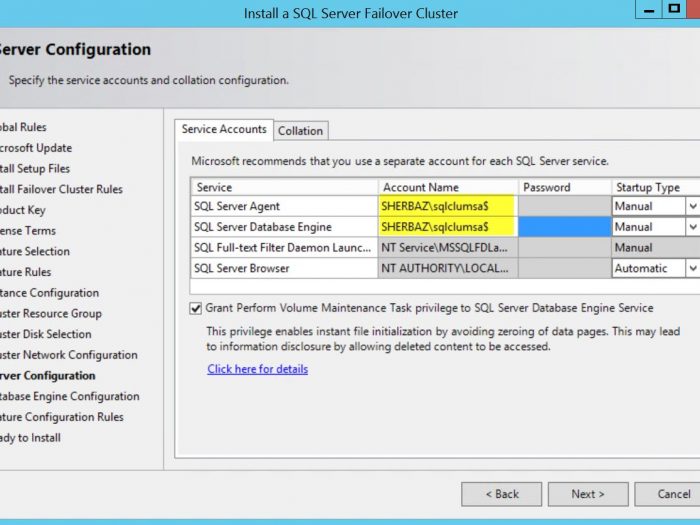Select Database Engine Configuration step in sidebar
This screenshot has width=700, height=525.
coord(68,396)
